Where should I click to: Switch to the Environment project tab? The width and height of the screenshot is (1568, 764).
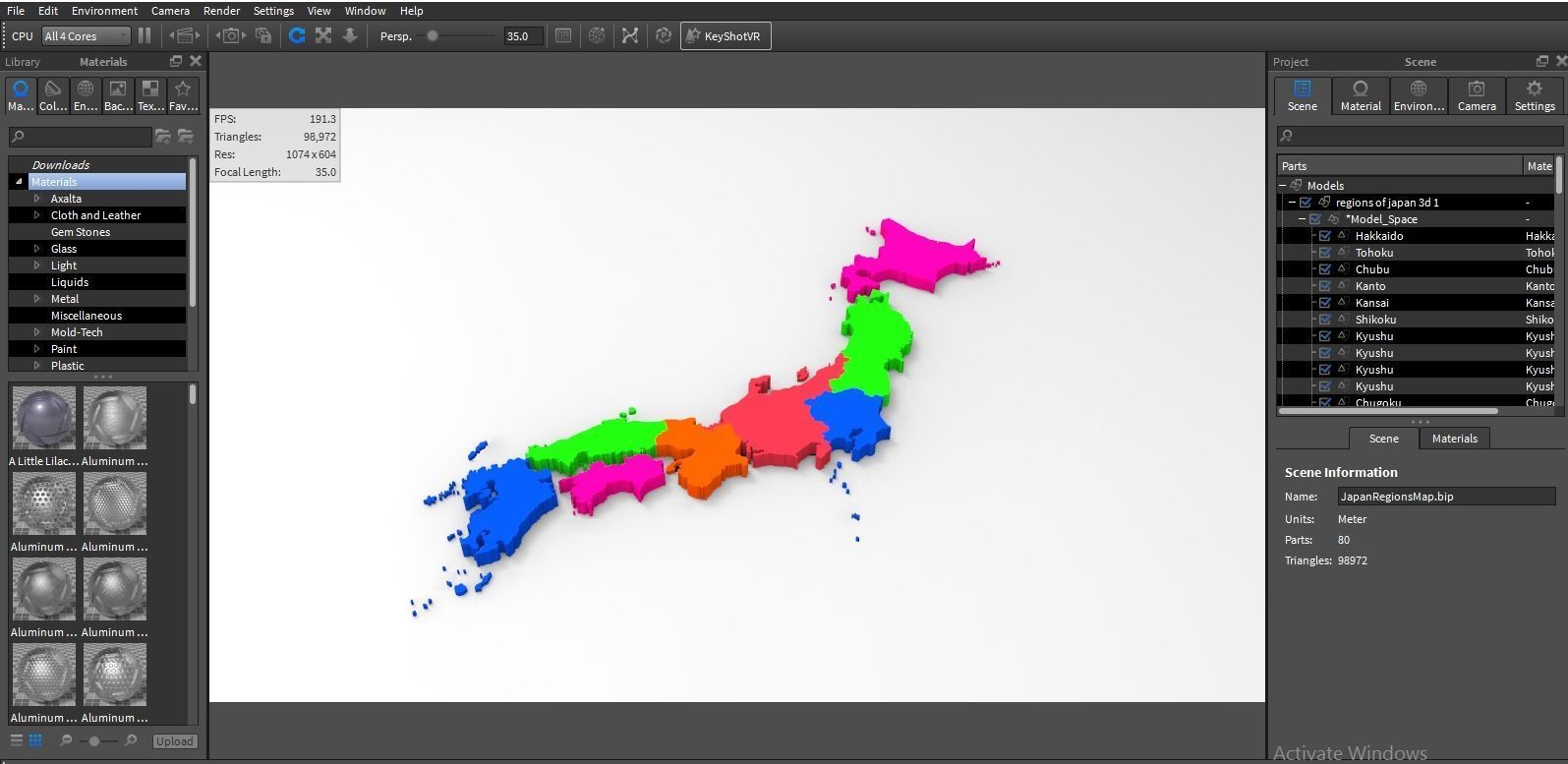tap(1419, 96)
